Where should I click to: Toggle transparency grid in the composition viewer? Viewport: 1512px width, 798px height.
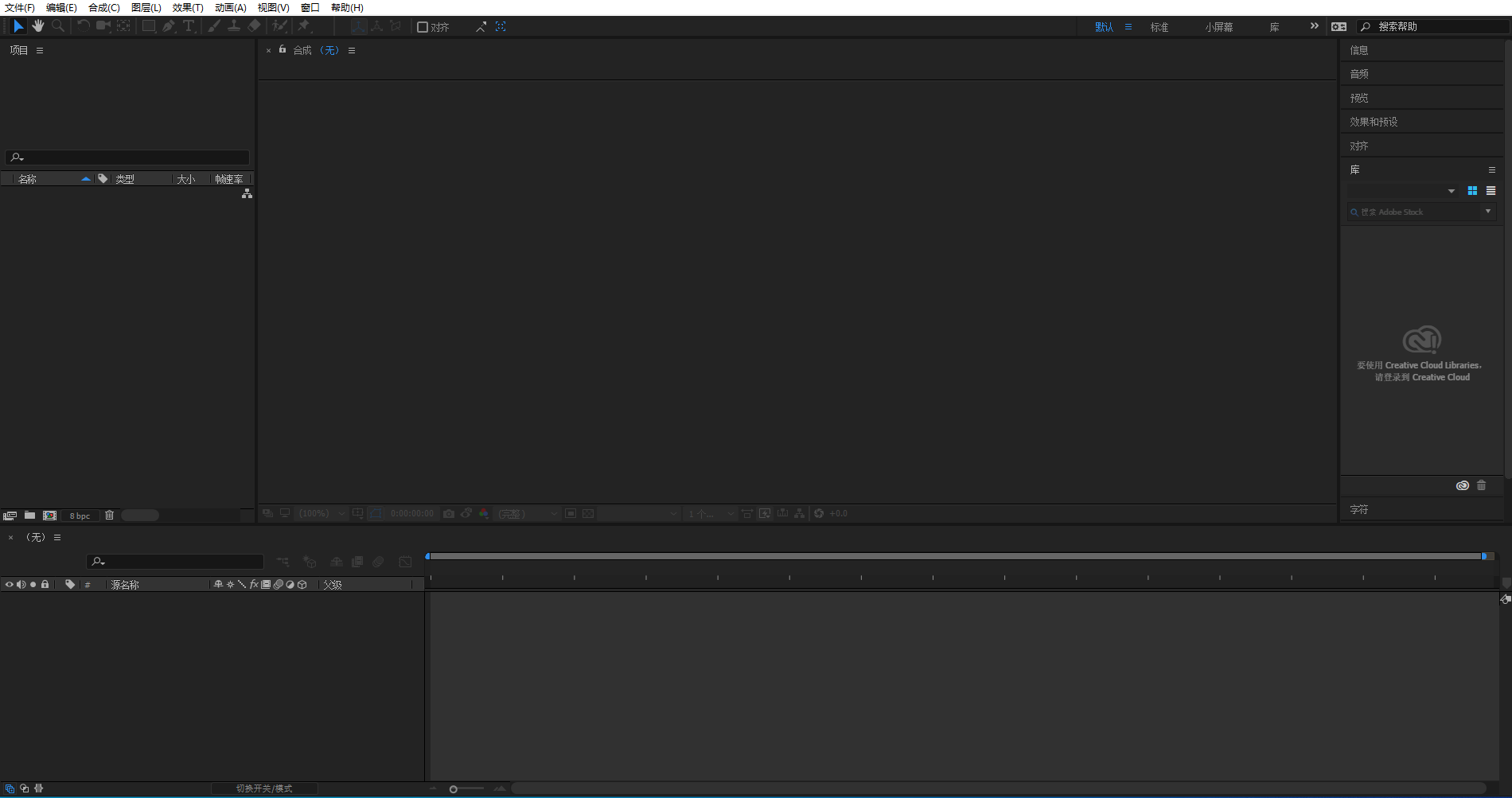pyautogui.click(x=586, y=513)
